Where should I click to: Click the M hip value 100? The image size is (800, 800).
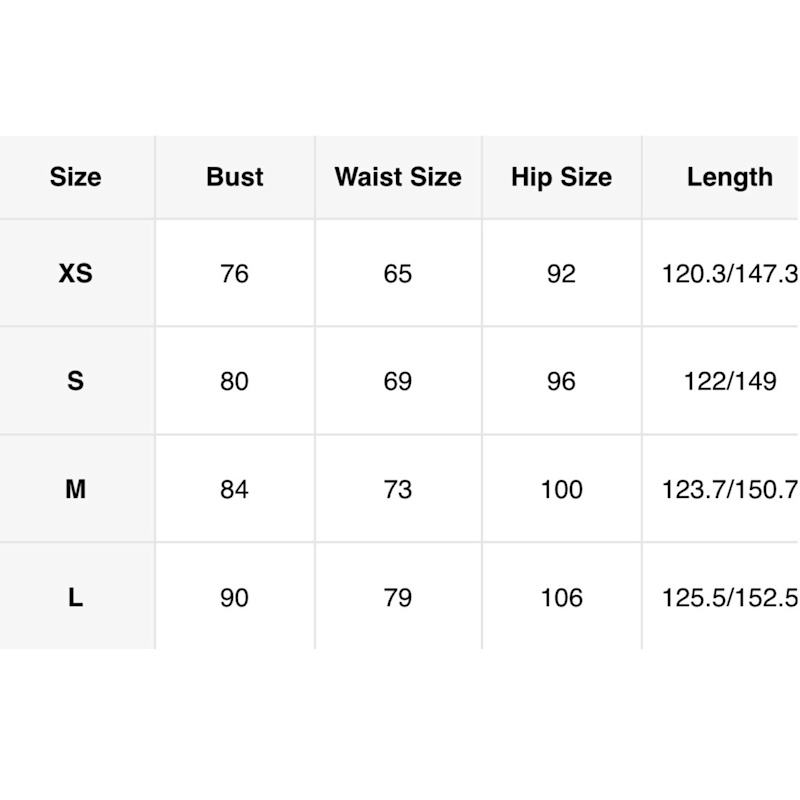click(x=561, y=489)
